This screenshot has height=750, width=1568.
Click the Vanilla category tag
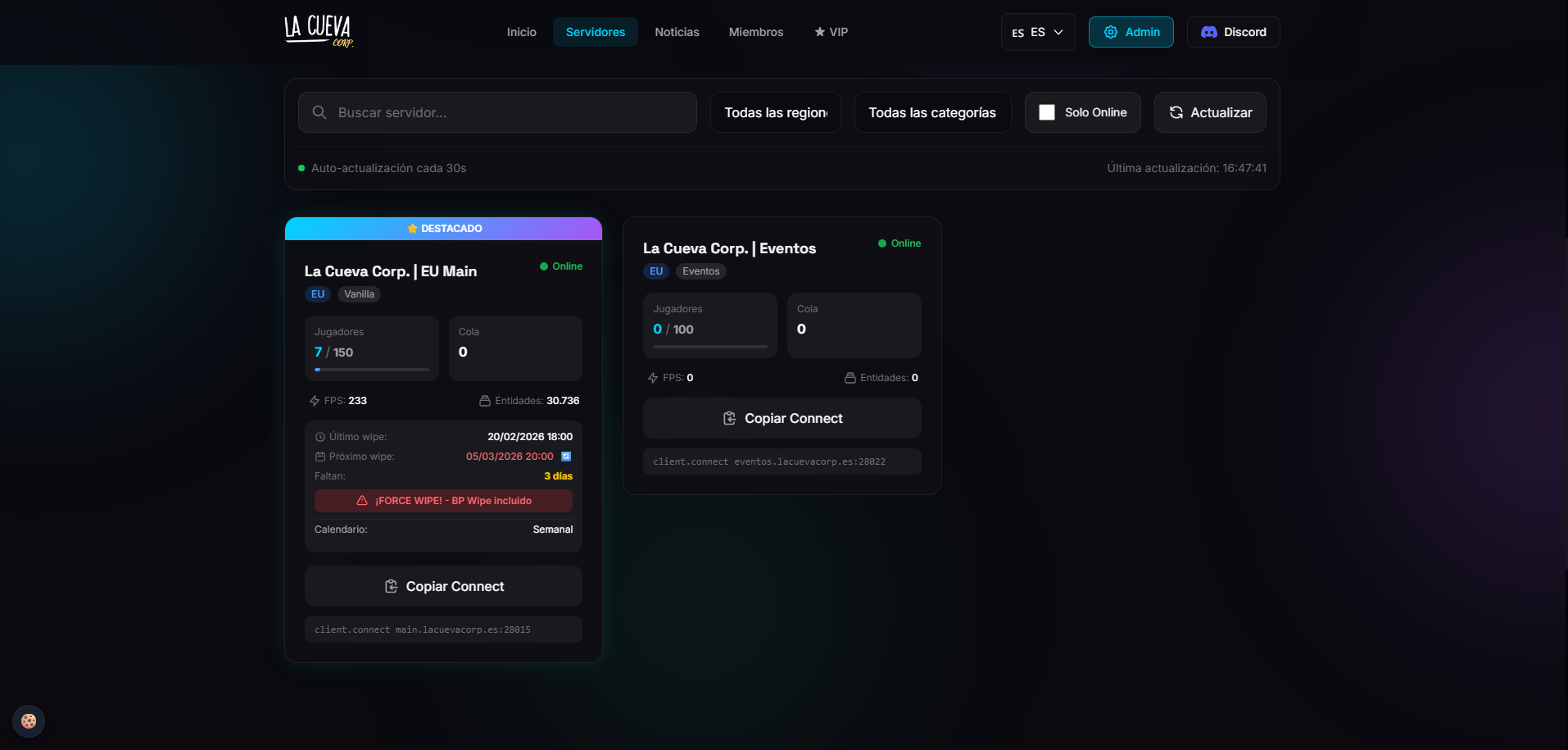(359, 294)
